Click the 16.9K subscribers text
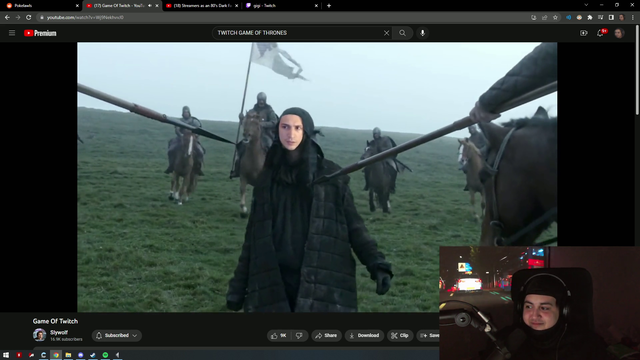 coord(66,339)
